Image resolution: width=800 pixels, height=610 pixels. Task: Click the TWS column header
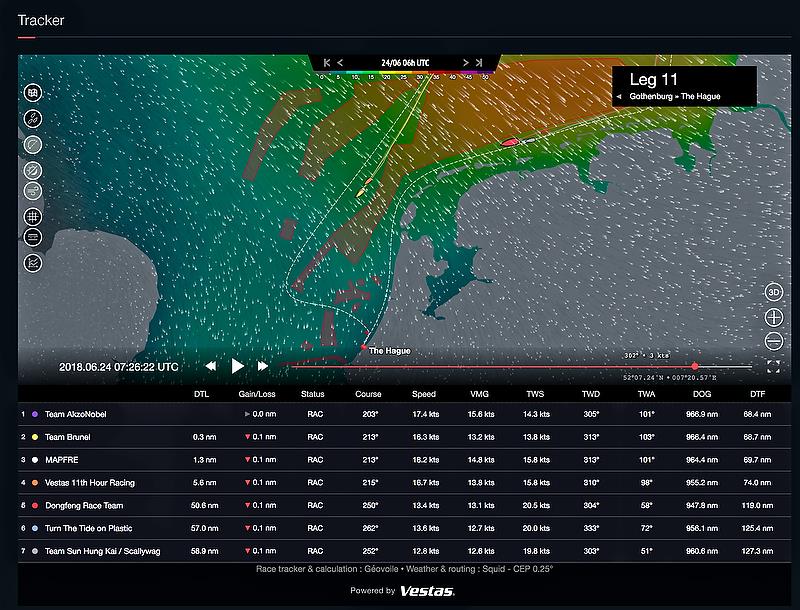535,394
